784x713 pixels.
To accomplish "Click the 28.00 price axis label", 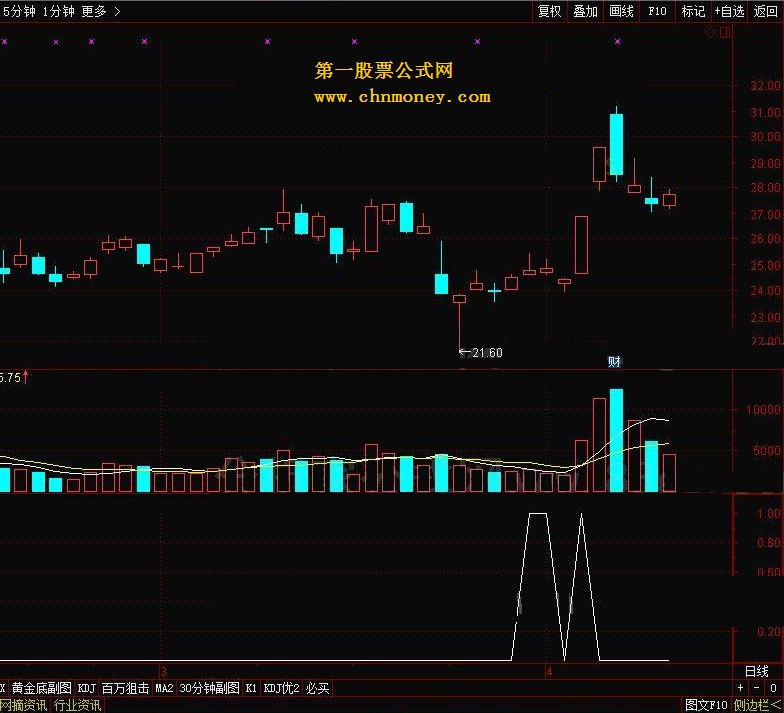I will click(765, 188).
